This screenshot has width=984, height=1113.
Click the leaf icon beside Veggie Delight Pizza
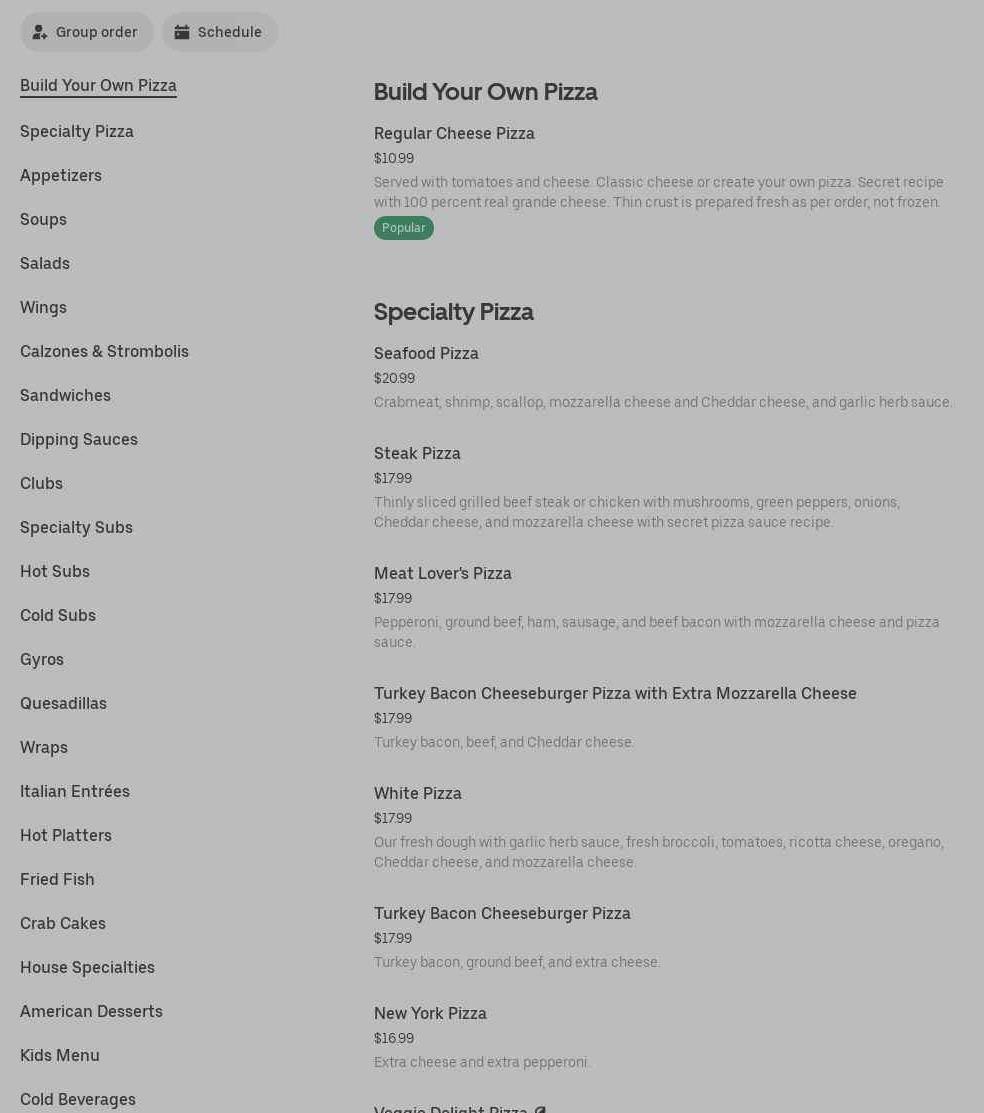coord(540,1109)
